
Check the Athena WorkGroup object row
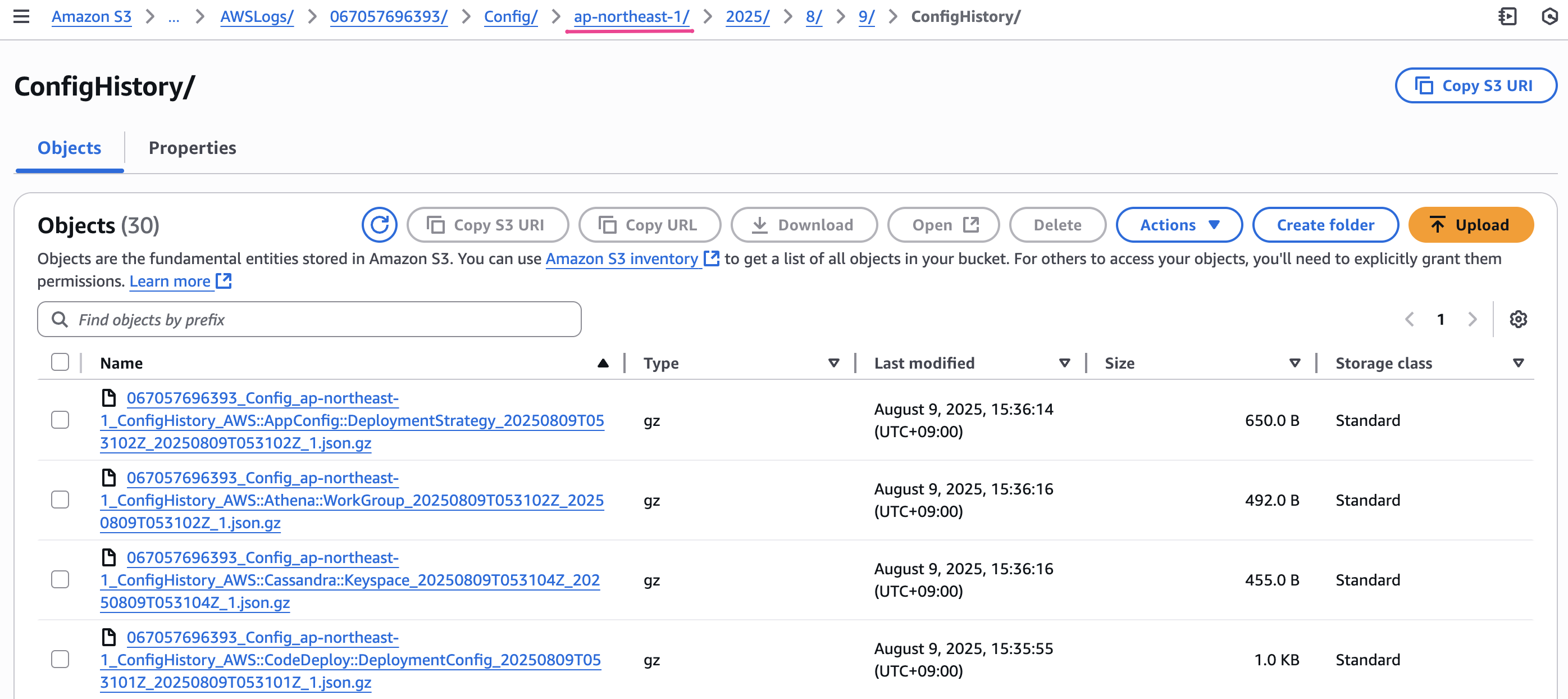(60, 500)
